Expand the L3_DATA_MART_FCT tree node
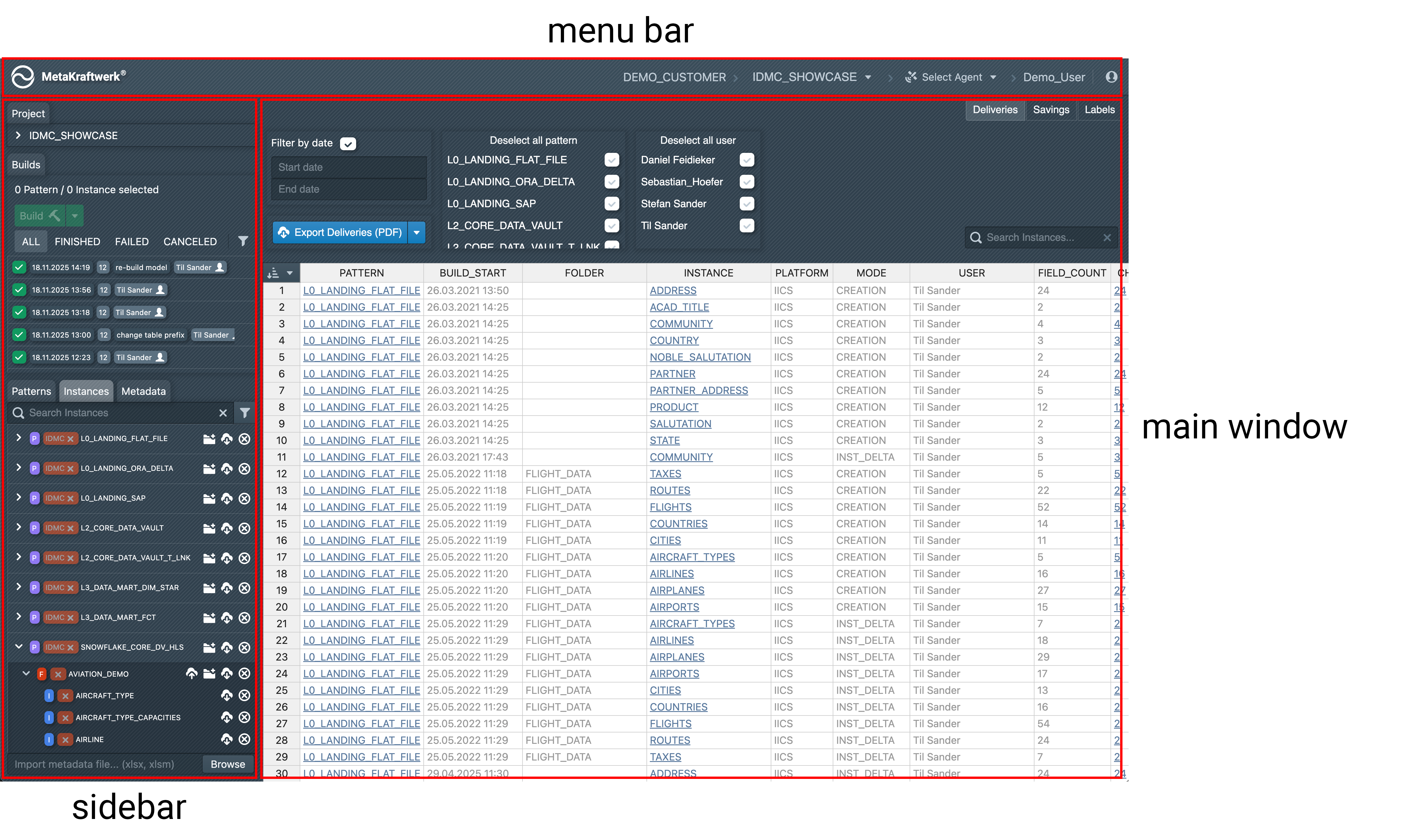Image resolution: width=1421 pixels, height=840 pixels. tap(19, 616)
